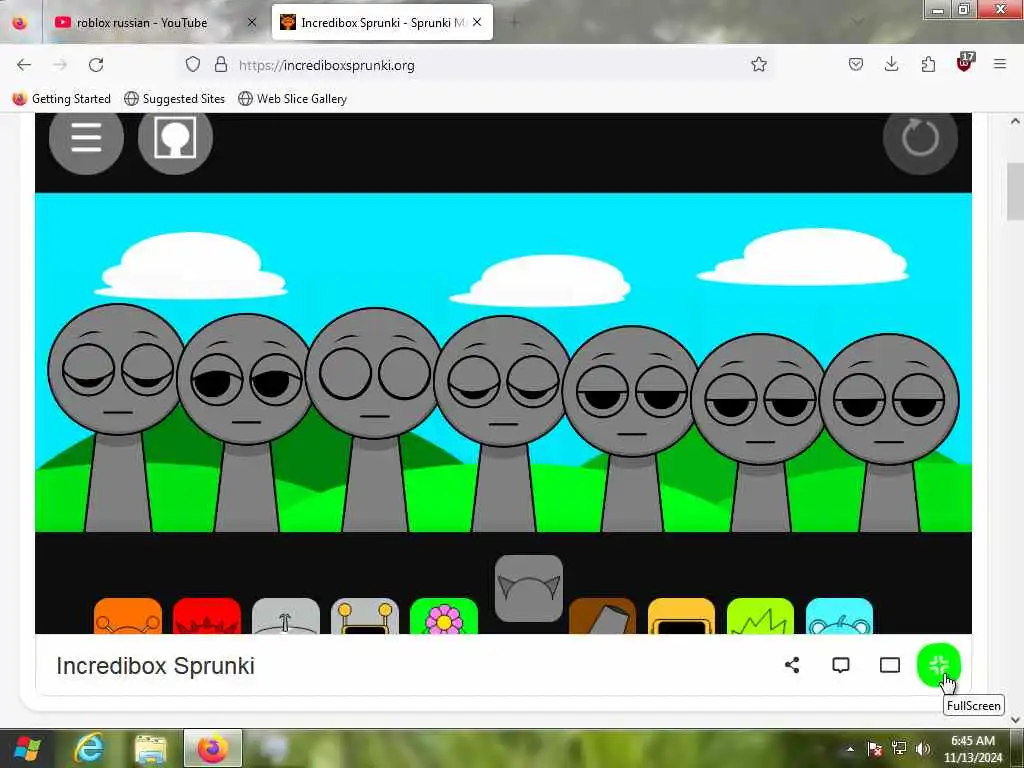Open the Web Slice Gallery bookmark

(293, 99)
